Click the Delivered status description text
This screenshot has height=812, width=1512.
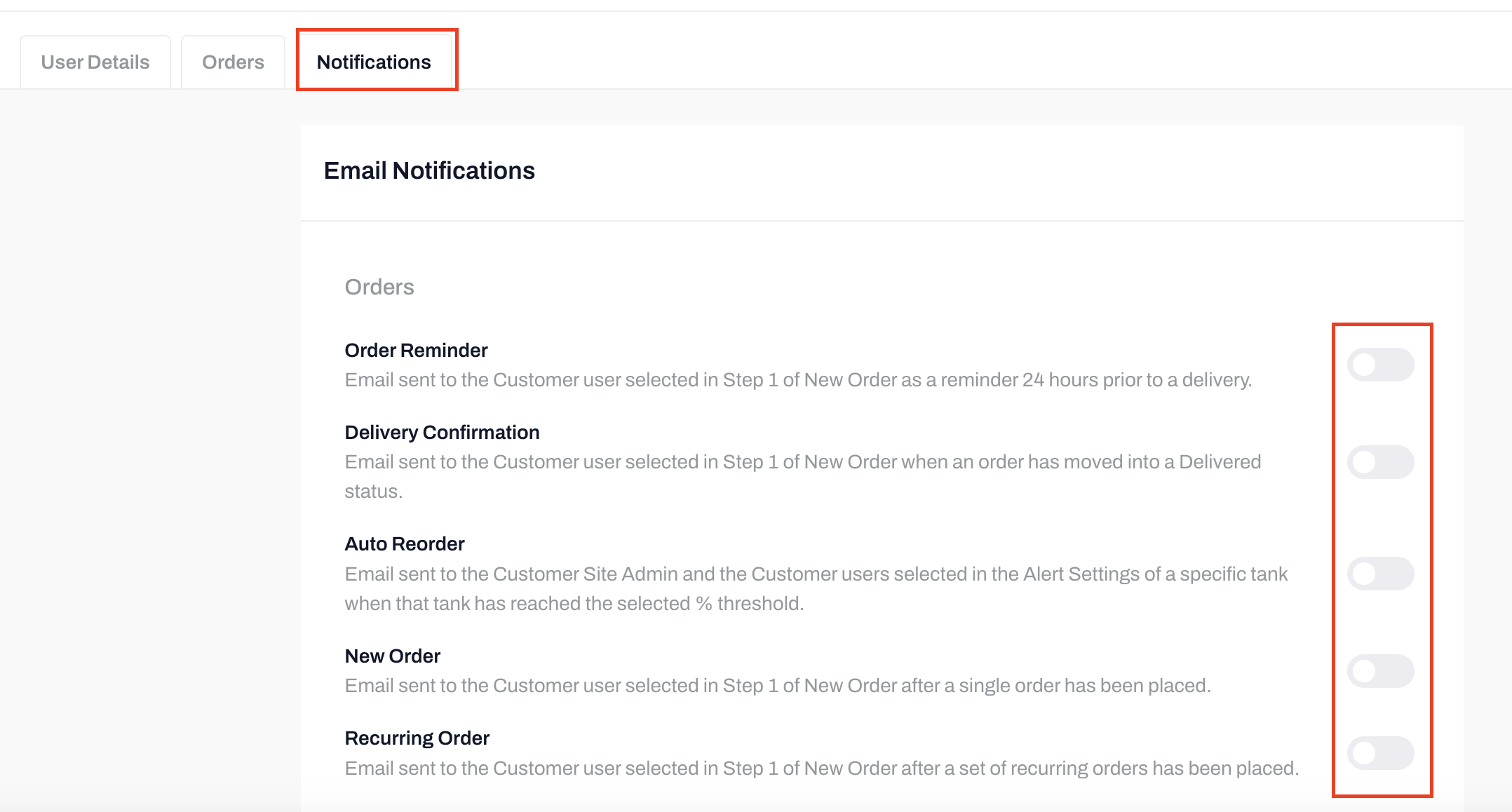point(802,462)
